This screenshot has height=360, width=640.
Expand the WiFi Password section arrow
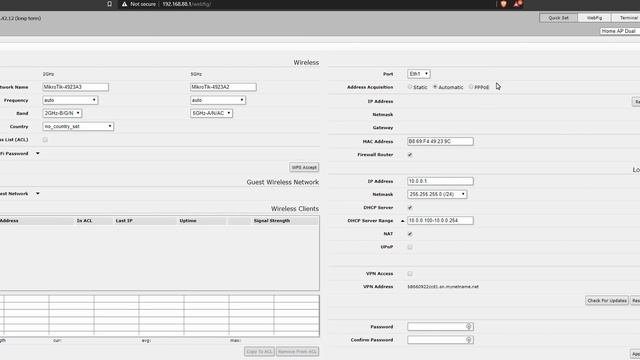[x=38, y=153]
